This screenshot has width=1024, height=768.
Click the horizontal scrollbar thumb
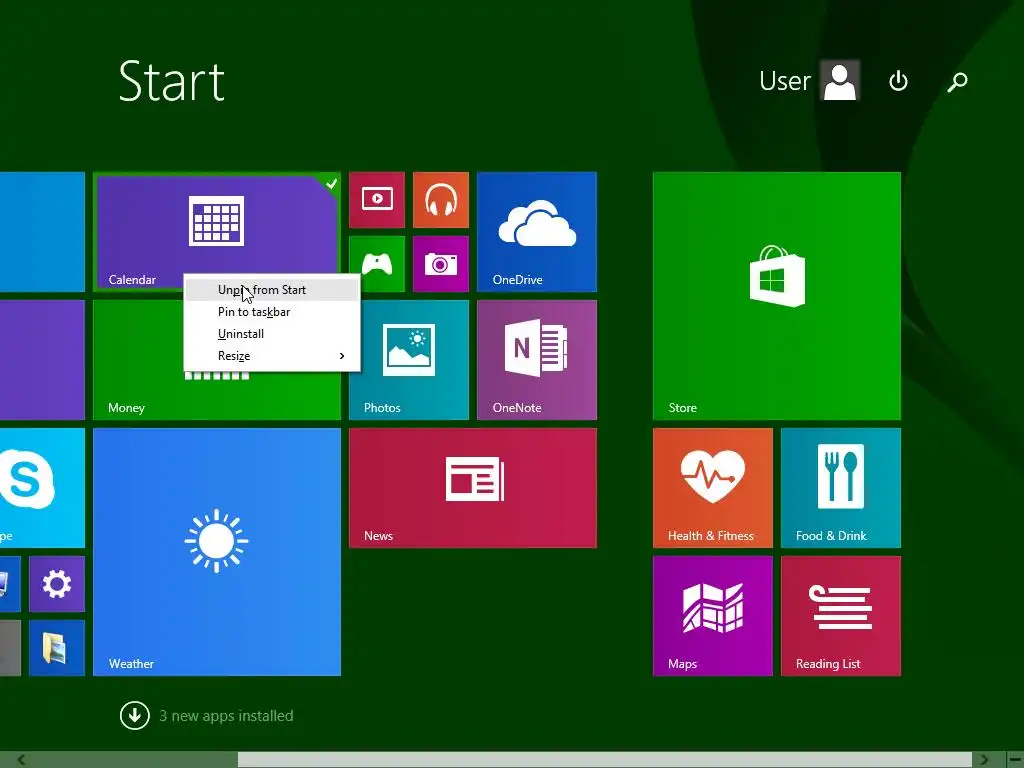pos(605,760)
